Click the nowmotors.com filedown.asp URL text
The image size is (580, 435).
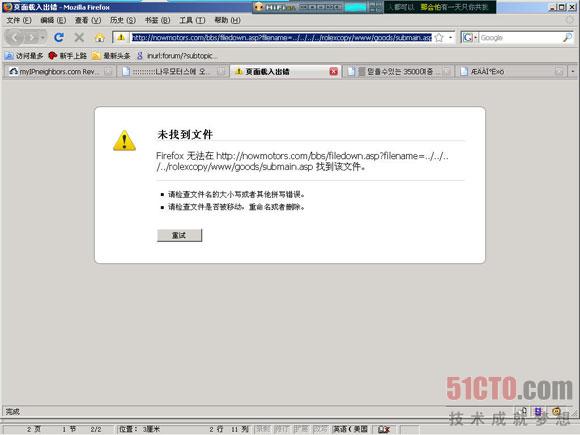coord(302,161)
